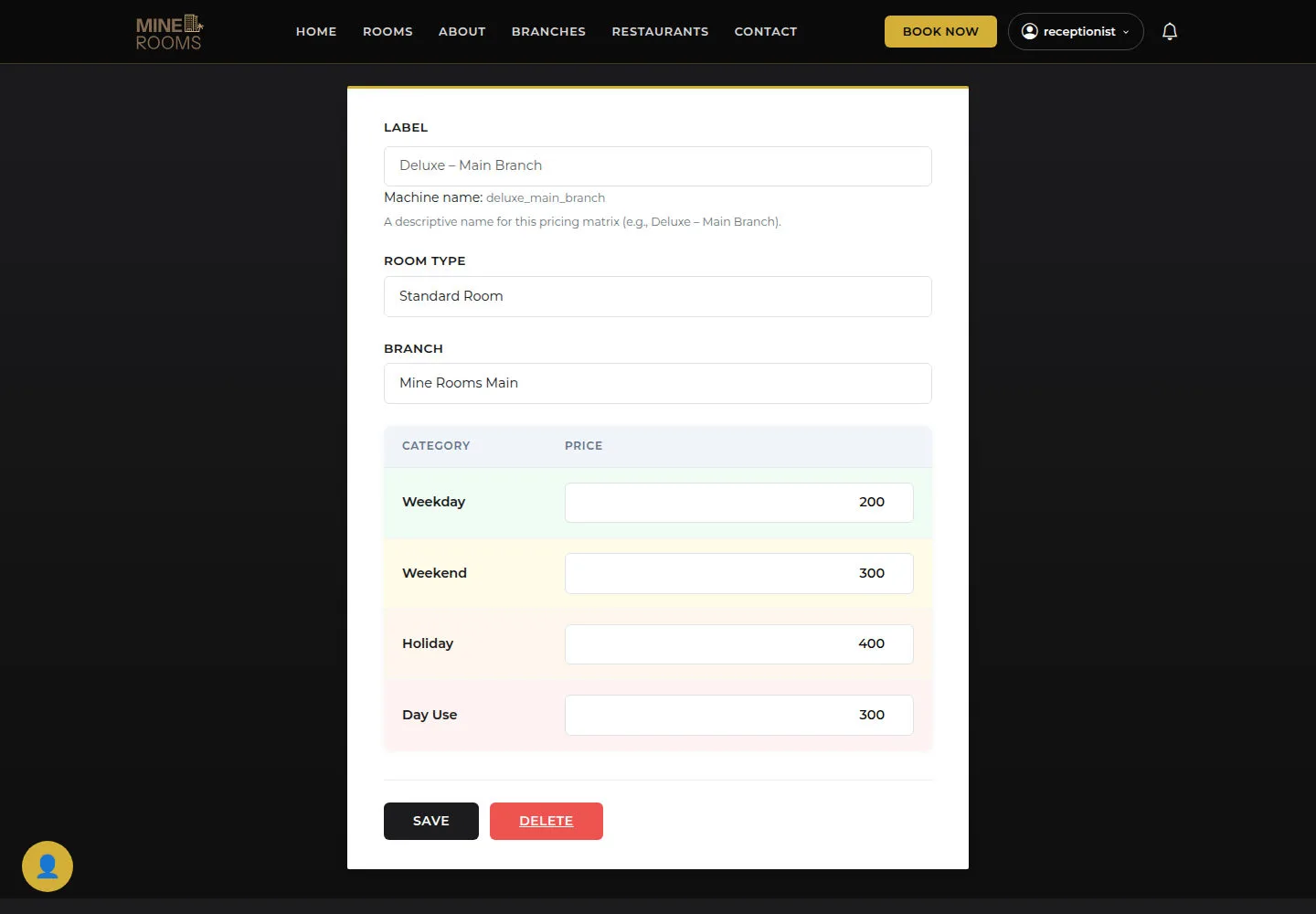
Task: Click the 'ROOM TYPE' field label
Action: (x=425, y=261)
